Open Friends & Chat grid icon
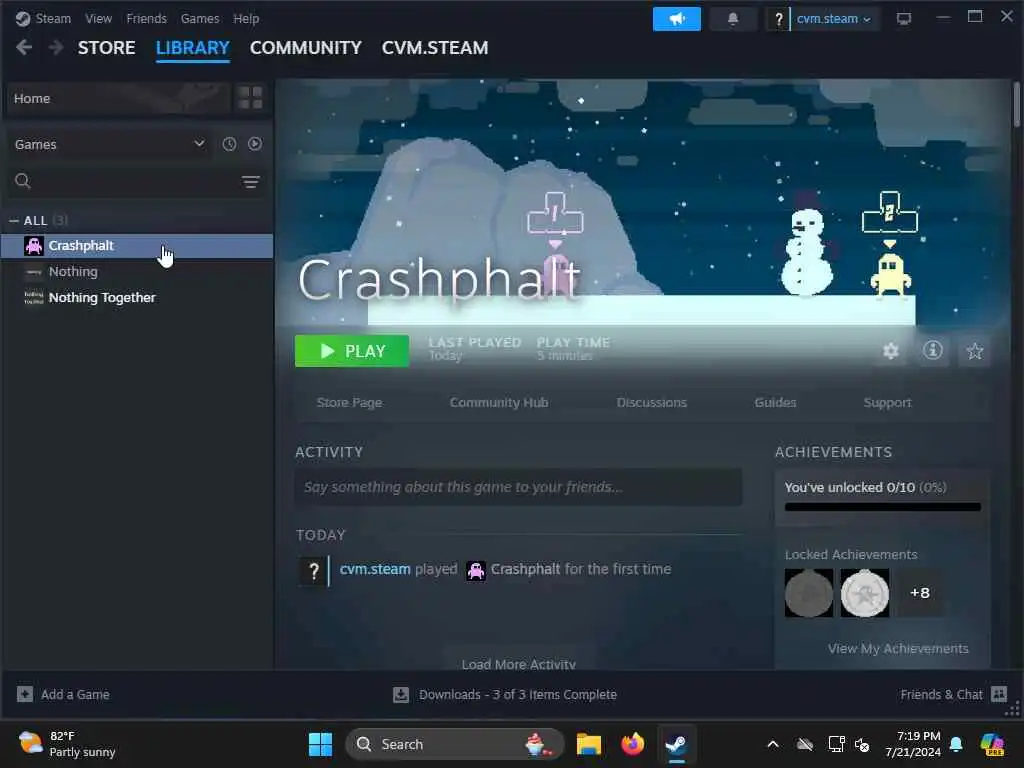This screenshot has height=768, width=1024. point(999,694)
